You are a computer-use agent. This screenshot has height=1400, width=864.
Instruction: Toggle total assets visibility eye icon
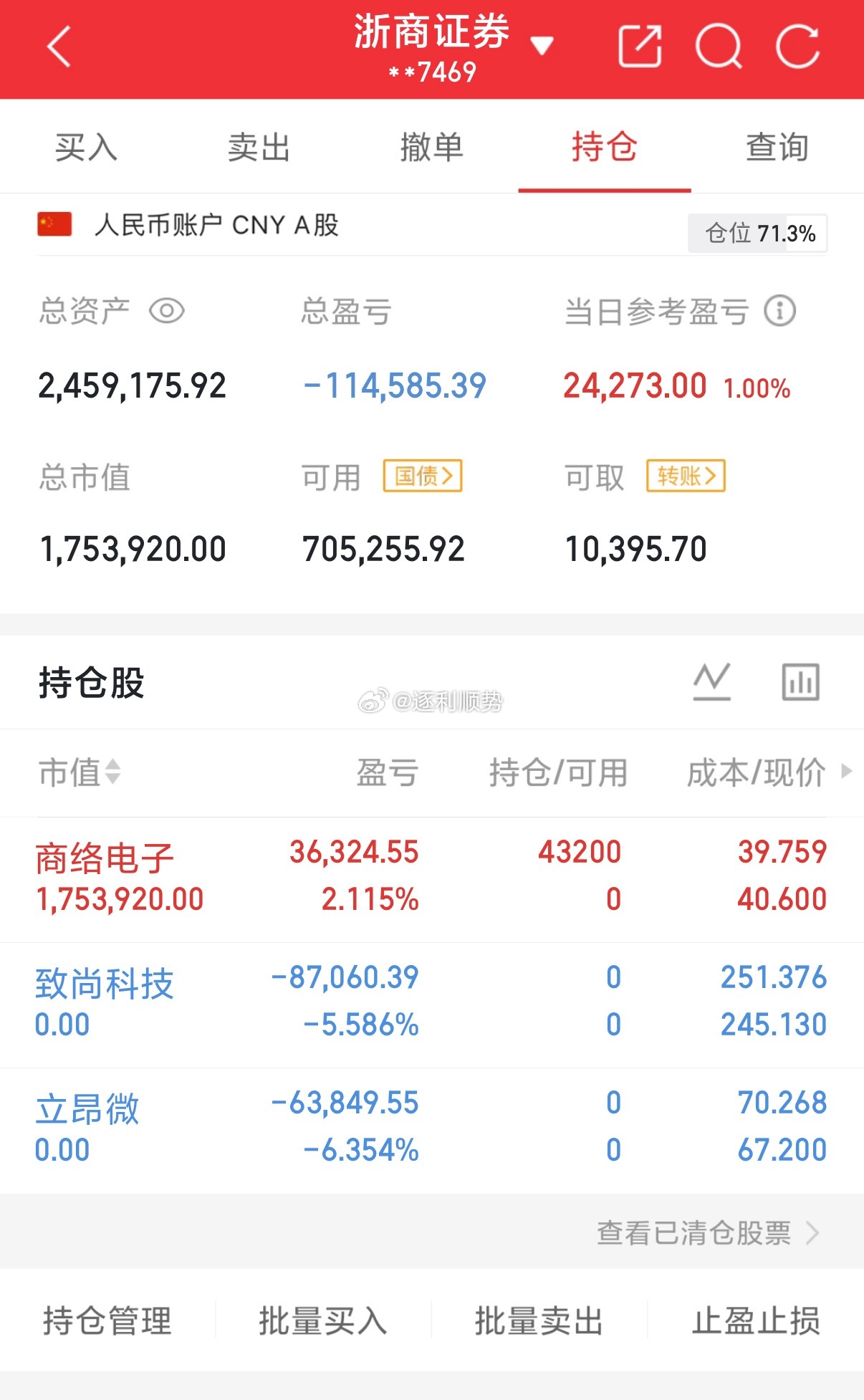[167, 311]
